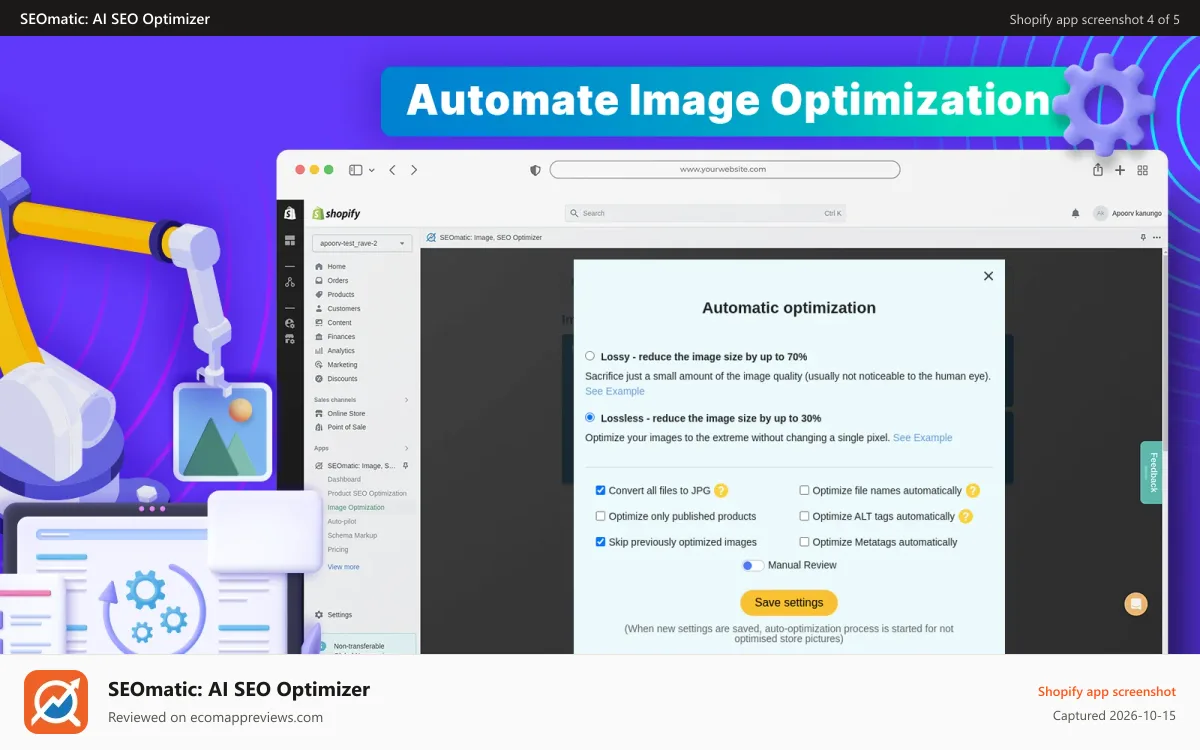Go back with the browser back arrow
This screenshot has height=750, width=1200.
coord(392,170)
